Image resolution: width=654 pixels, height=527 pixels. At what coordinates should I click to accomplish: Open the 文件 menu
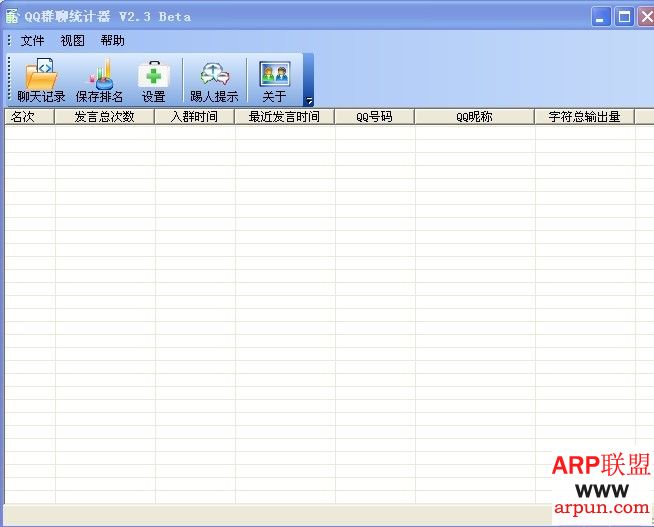coord(32,40)
